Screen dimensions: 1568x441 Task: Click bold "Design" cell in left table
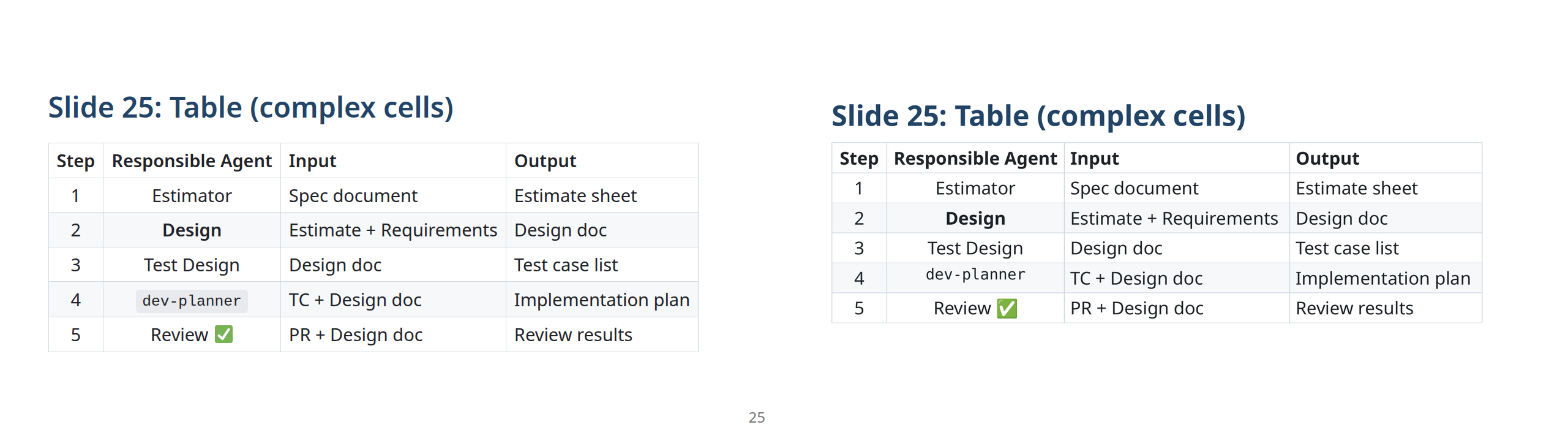[192, 230]
